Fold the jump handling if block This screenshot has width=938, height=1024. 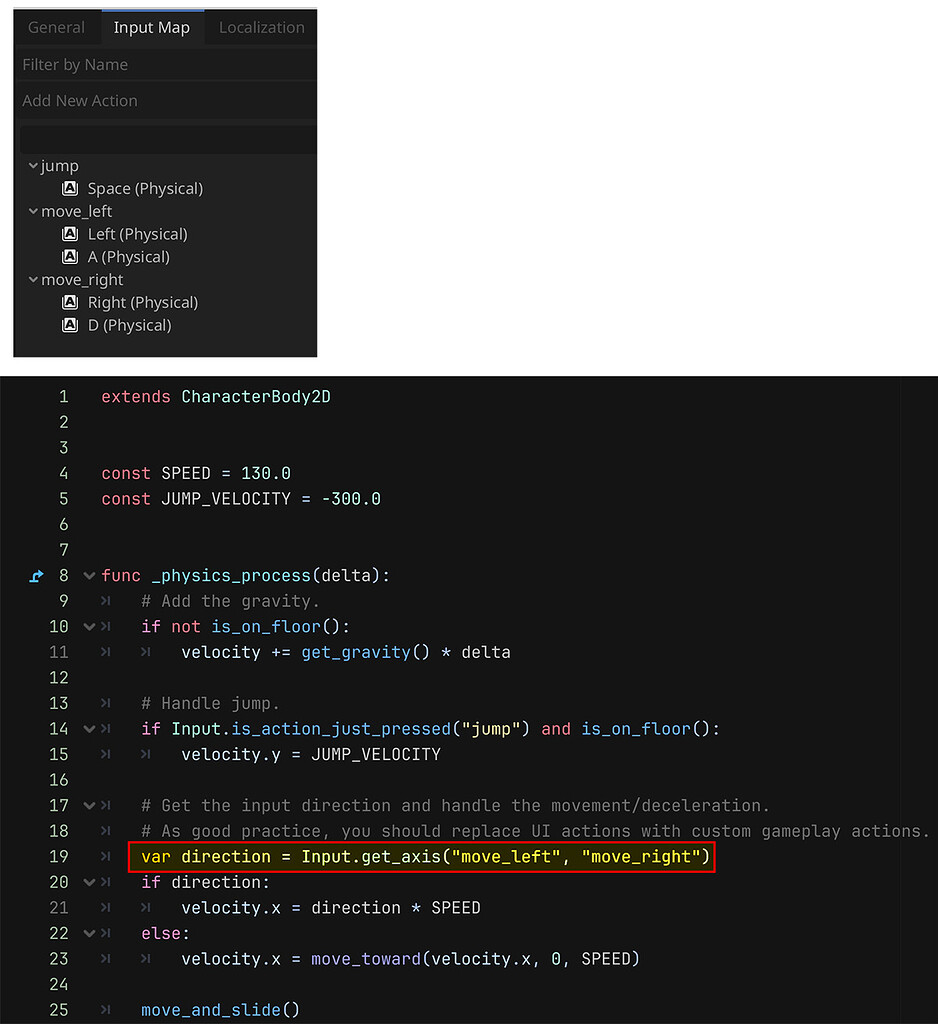(x=89, y=729)
